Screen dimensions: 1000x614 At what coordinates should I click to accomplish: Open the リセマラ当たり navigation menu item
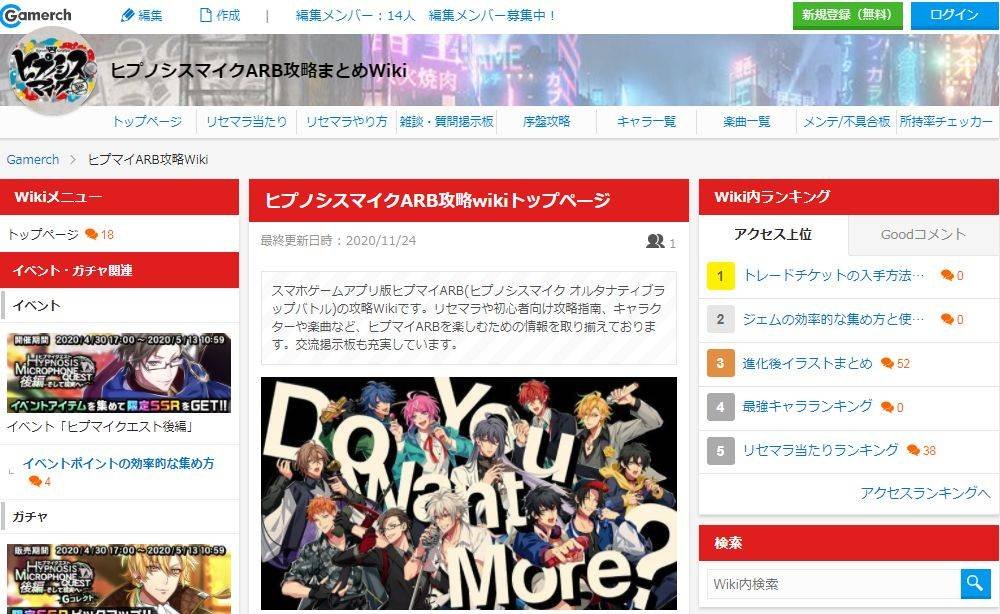[x=246, y=121]
